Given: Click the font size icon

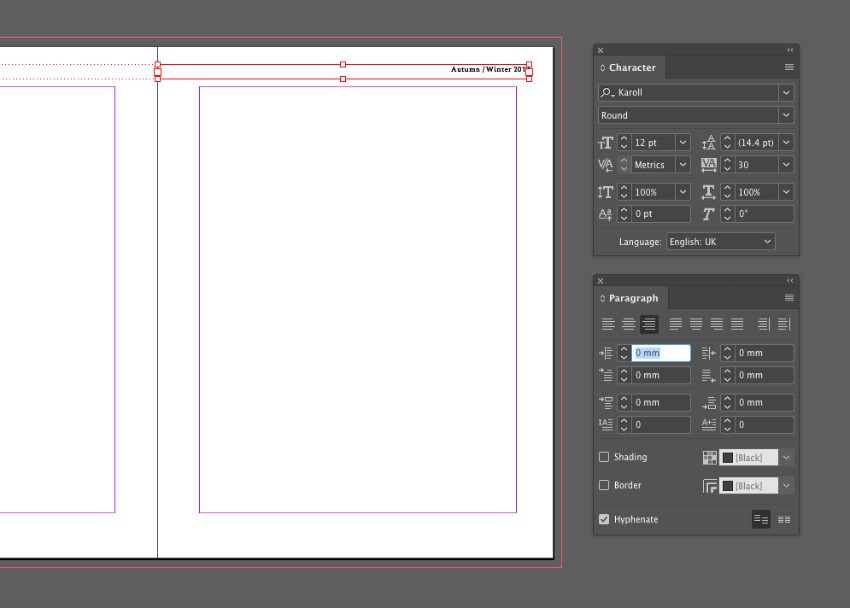Looking at the screenshot, I should click(606, 143).
